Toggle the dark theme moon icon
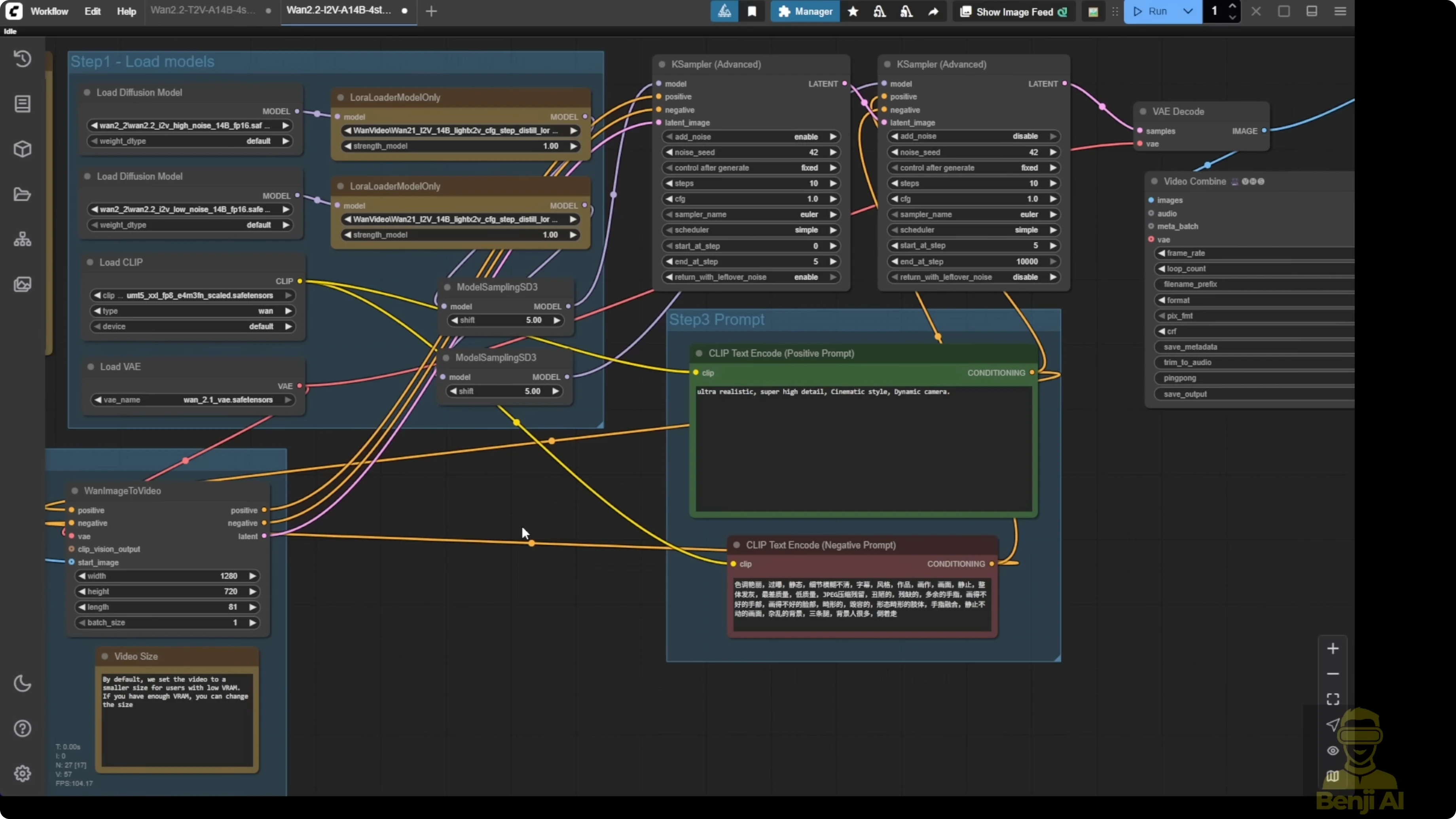 click(22, 683)
